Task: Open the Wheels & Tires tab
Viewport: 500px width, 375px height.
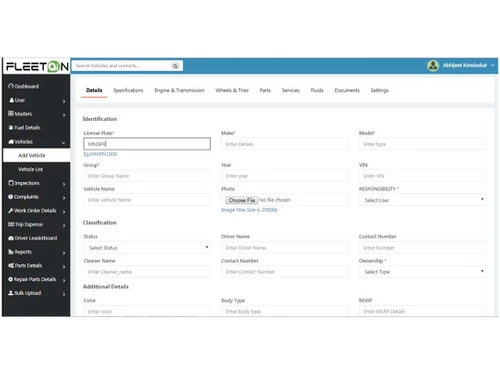Action: tap(232, 90)
